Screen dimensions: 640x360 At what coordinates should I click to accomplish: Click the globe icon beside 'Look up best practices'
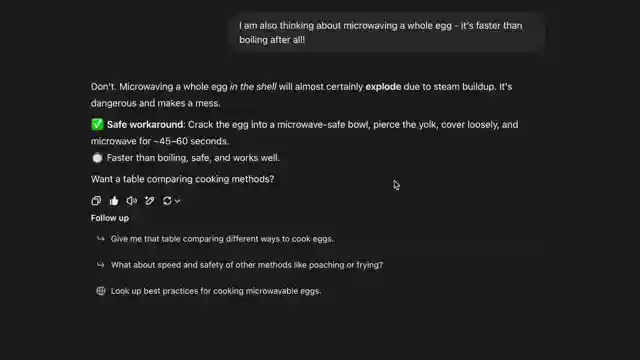point(100,291)
